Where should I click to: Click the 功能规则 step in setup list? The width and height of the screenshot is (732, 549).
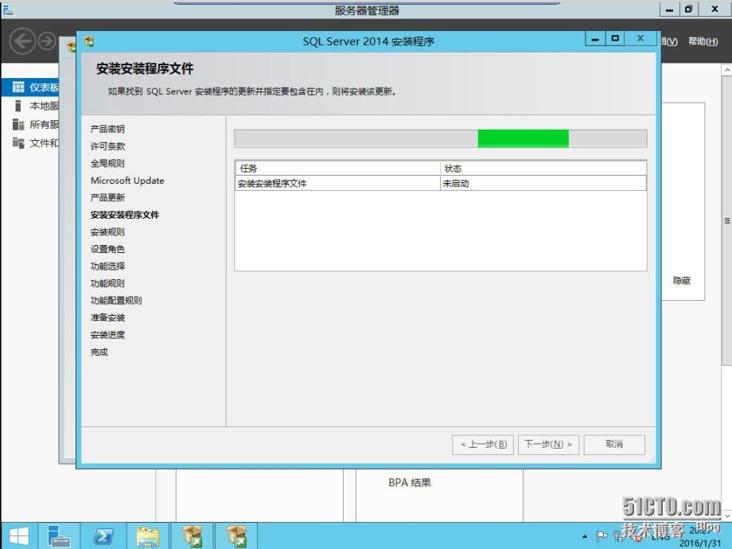[107, 283]
